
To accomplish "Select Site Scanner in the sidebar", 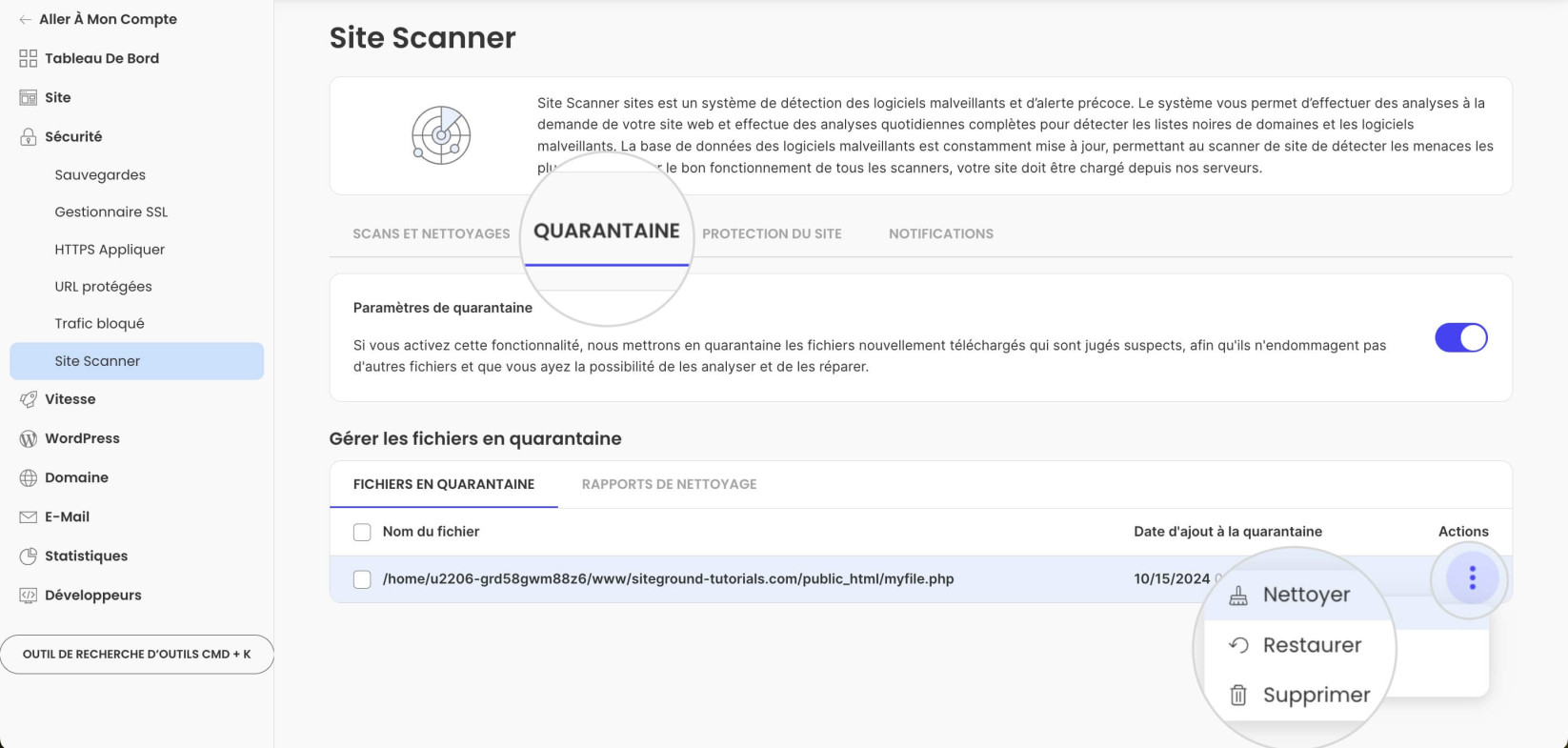I will 136,361.
